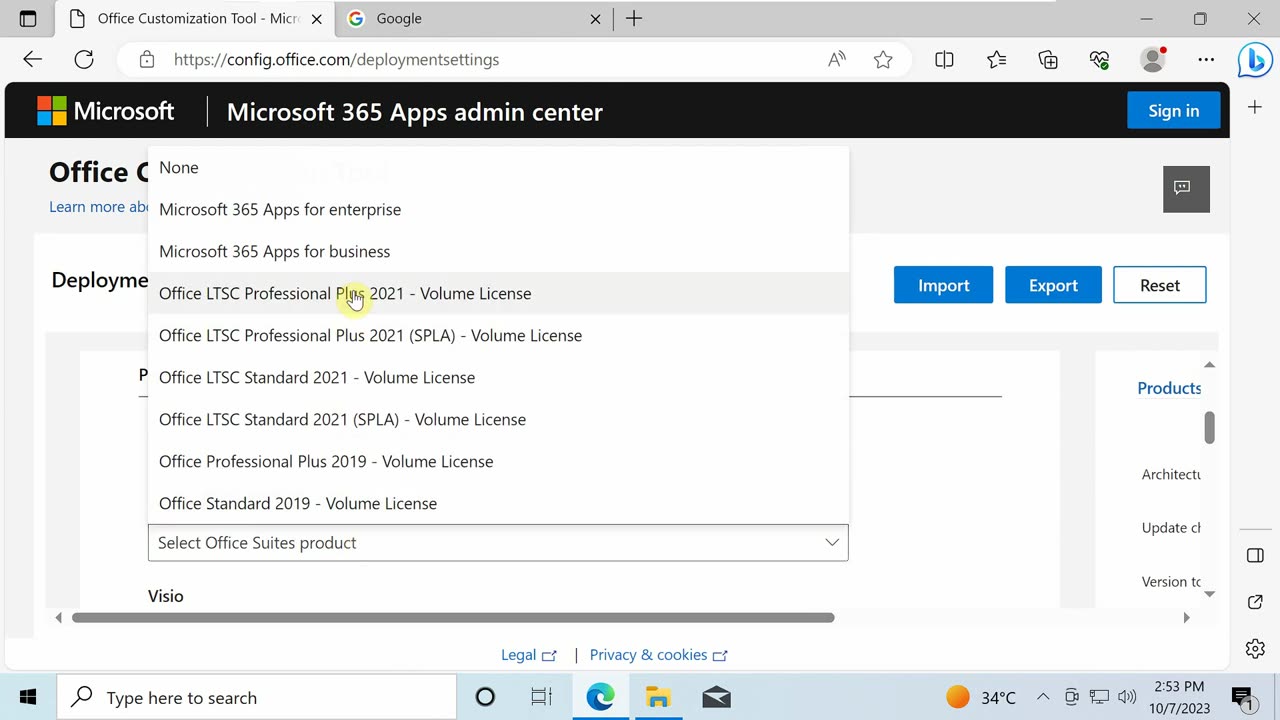
Task: Open the Legal link
Action: coord(528,655)
